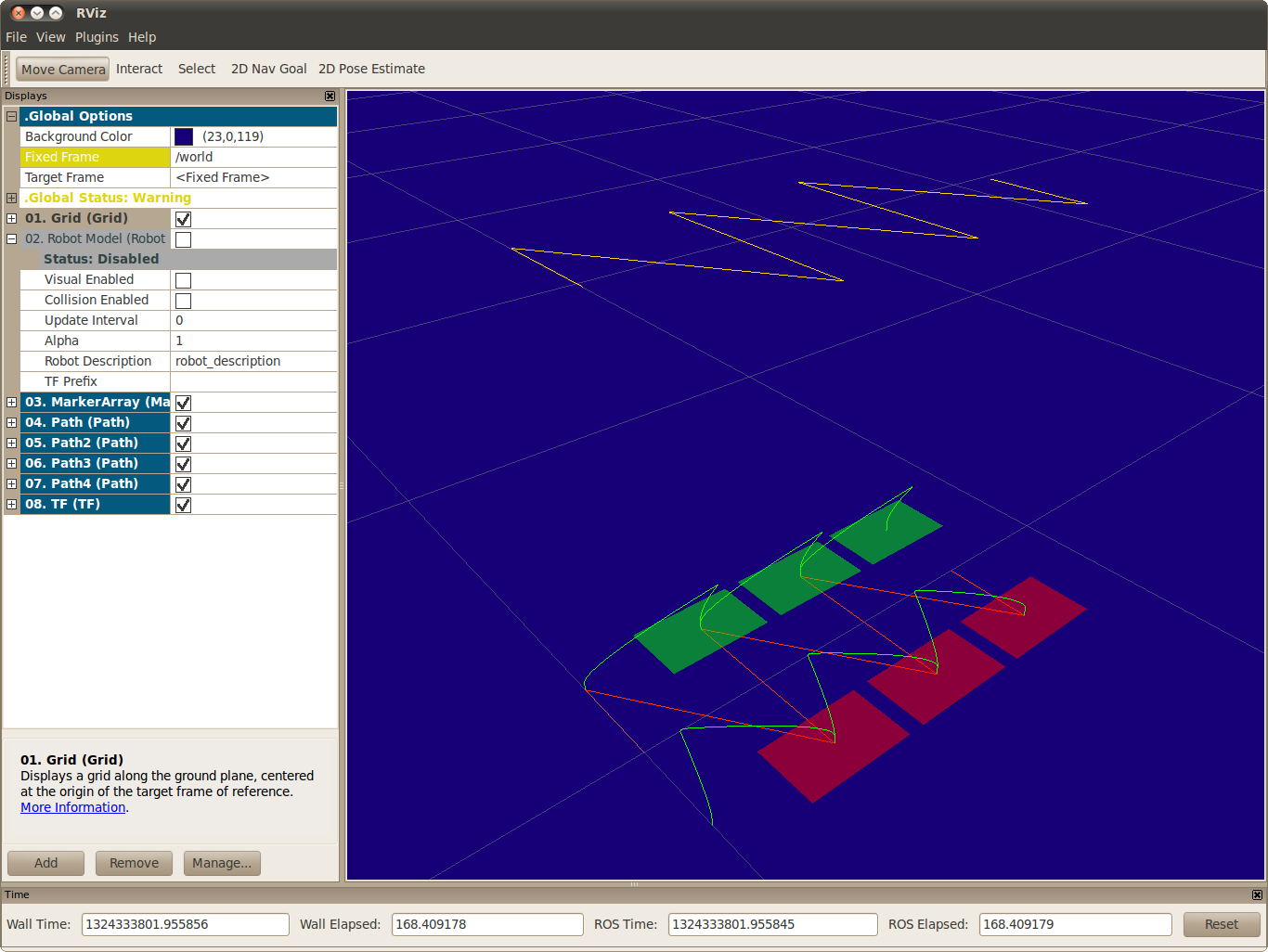Activate the 2D Pose Estimate tool
Image resolution: width=1268 pixels, height=952 pixels.
click(371, 68)
